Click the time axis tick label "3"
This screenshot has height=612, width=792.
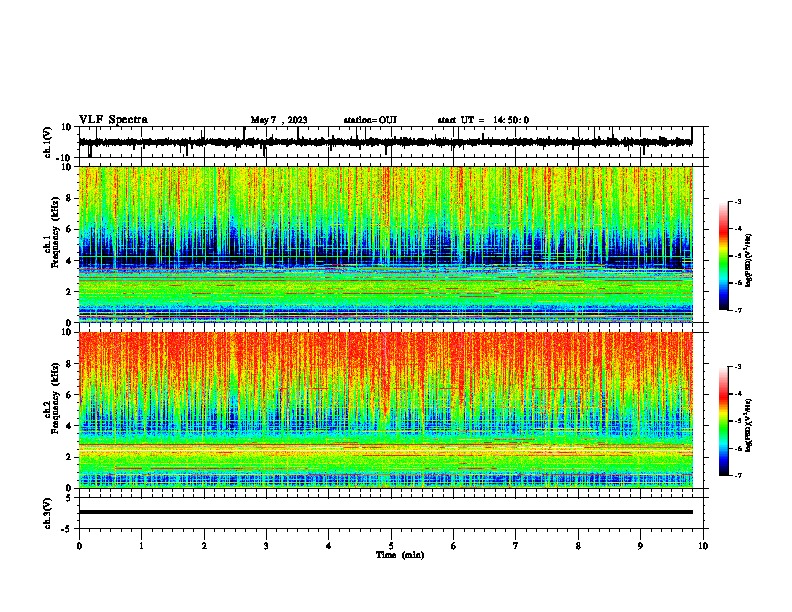point(266,546)
